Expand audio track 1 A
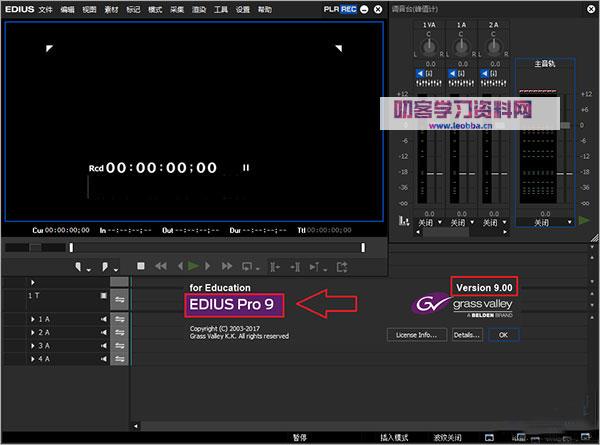Viewport: 600px width, 445px height. 33,319
